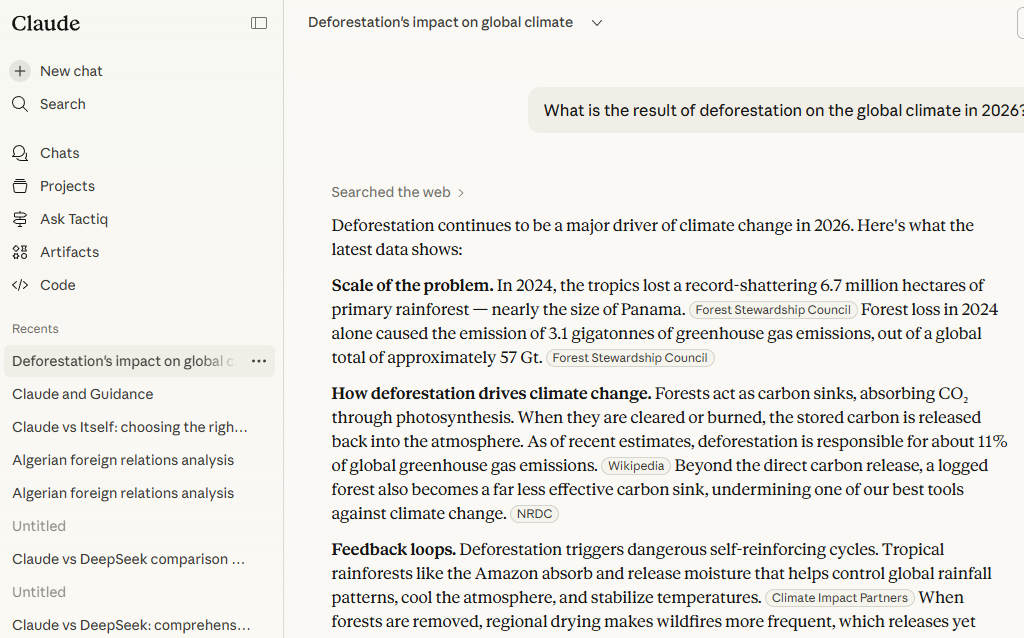Click the How deforestation drives climate change heading
This screenshot has width=1024, height=638.
click(x=491, y=393)
